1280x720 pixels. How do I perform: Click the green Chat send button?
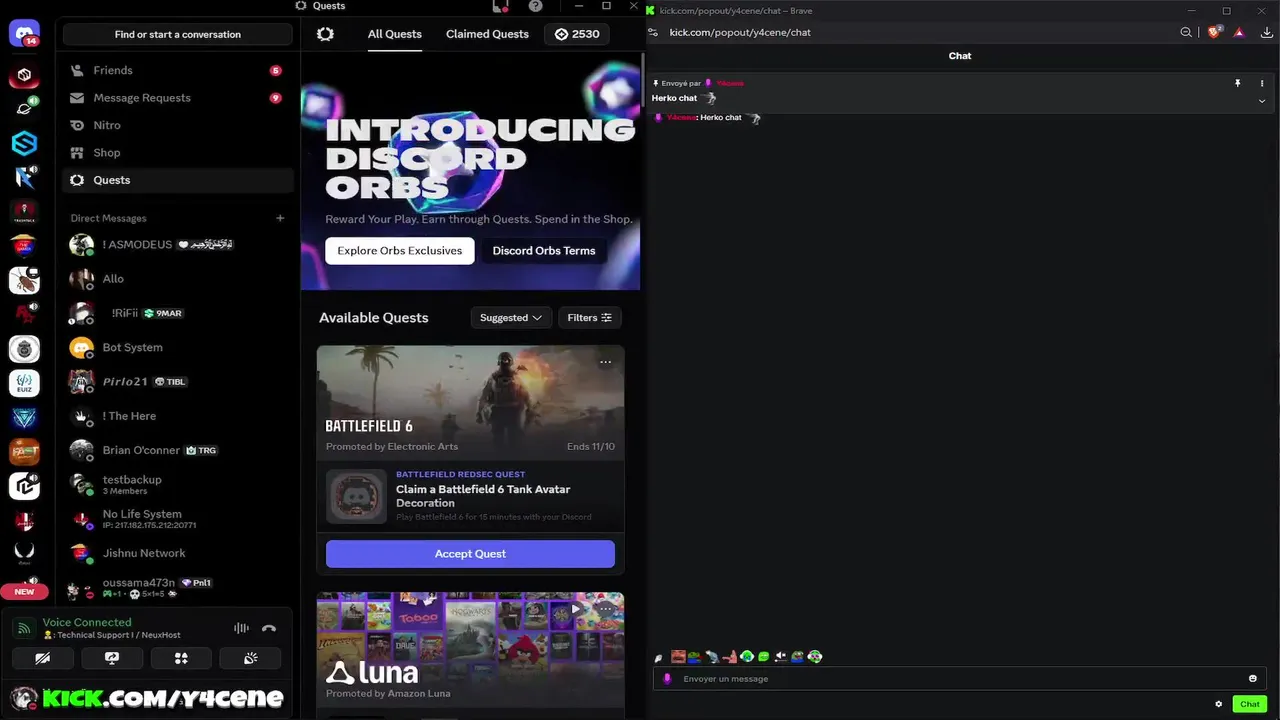1250,704
